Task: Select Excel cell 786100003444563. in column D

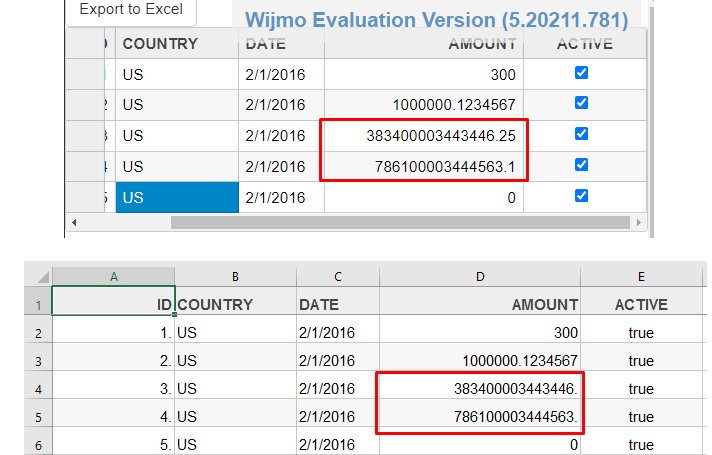Action: tap(480, 413)
